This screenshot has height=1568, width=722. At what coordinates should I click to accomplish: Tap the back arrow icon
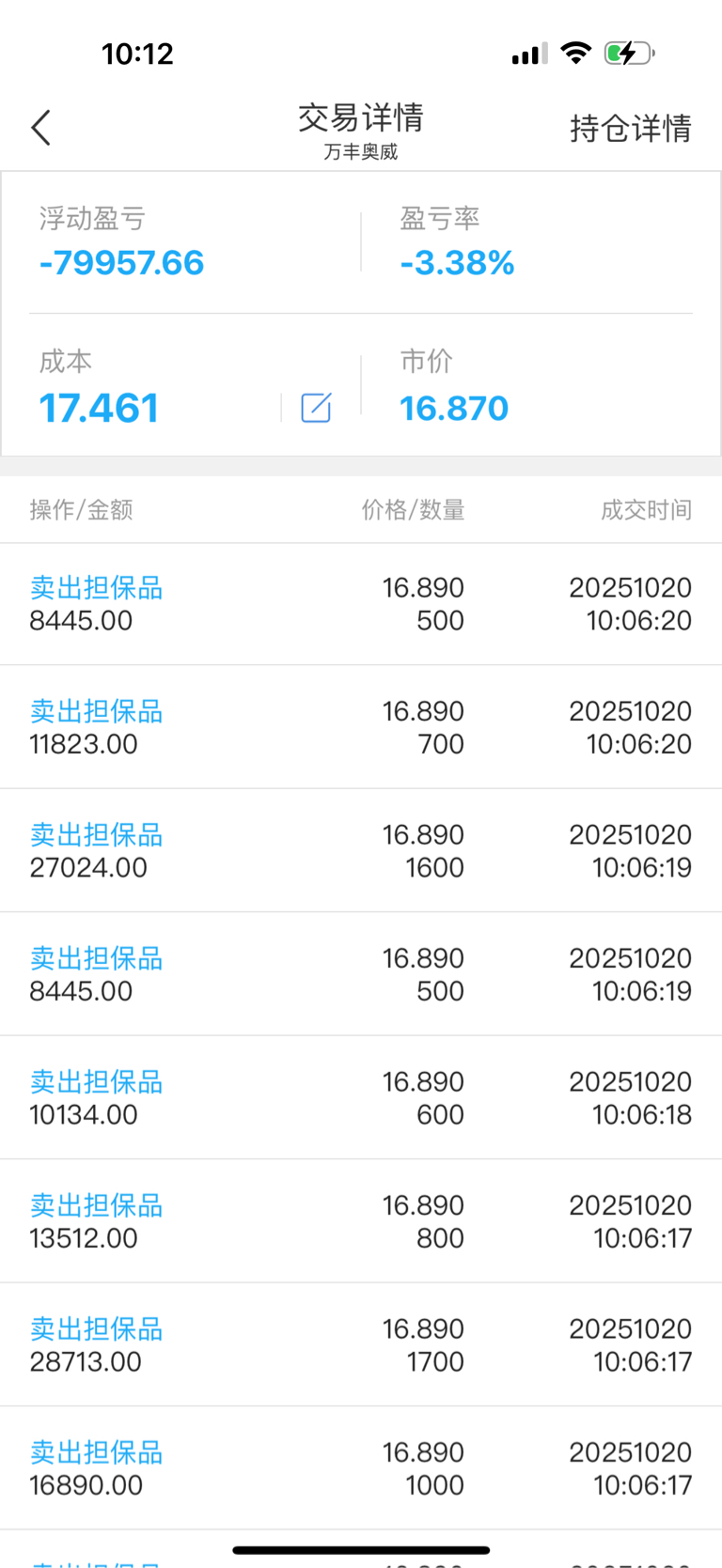[x=40, y=128]
